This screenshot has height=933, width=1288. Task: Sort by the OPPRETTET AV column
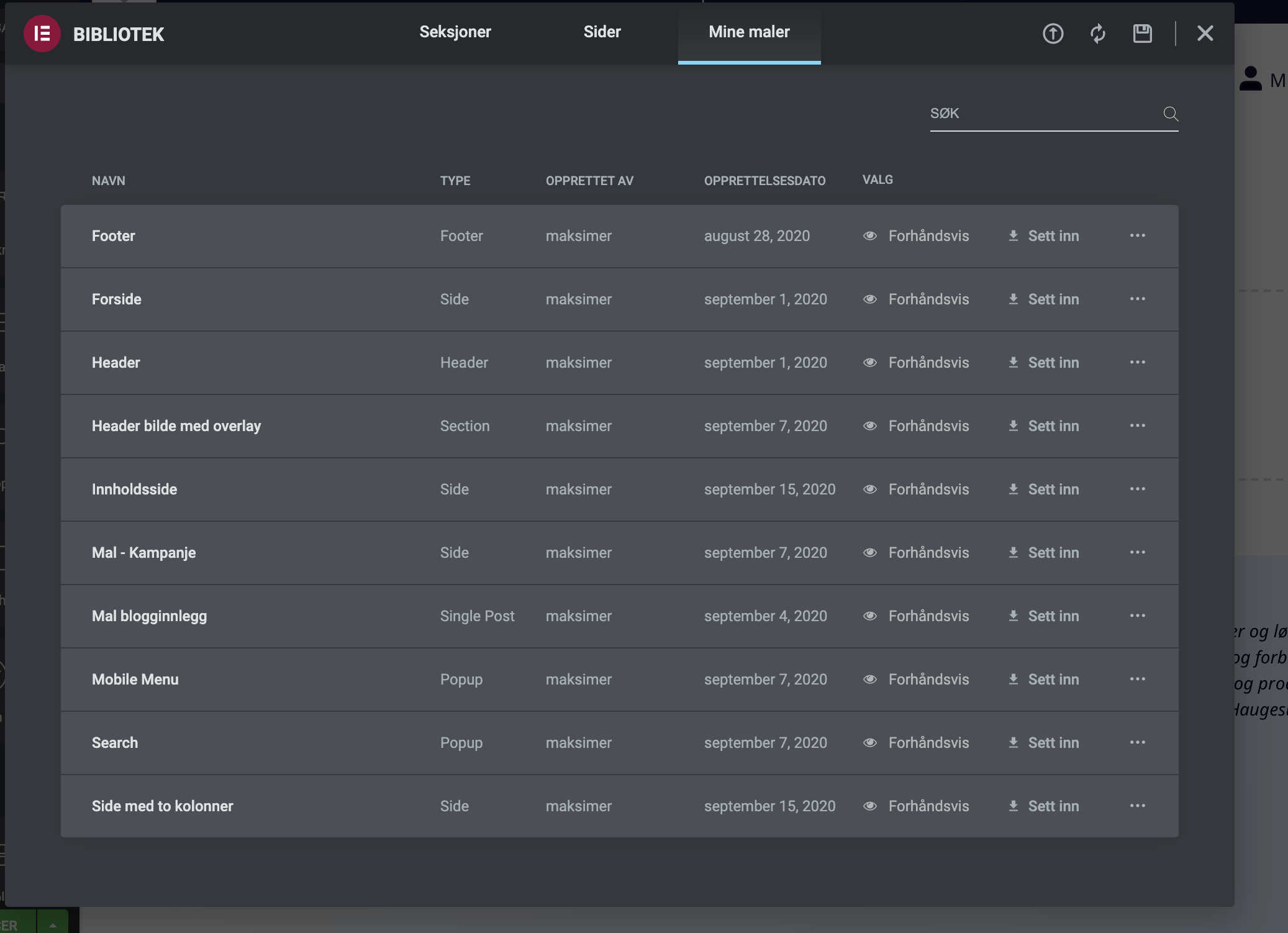coord(589,181)
